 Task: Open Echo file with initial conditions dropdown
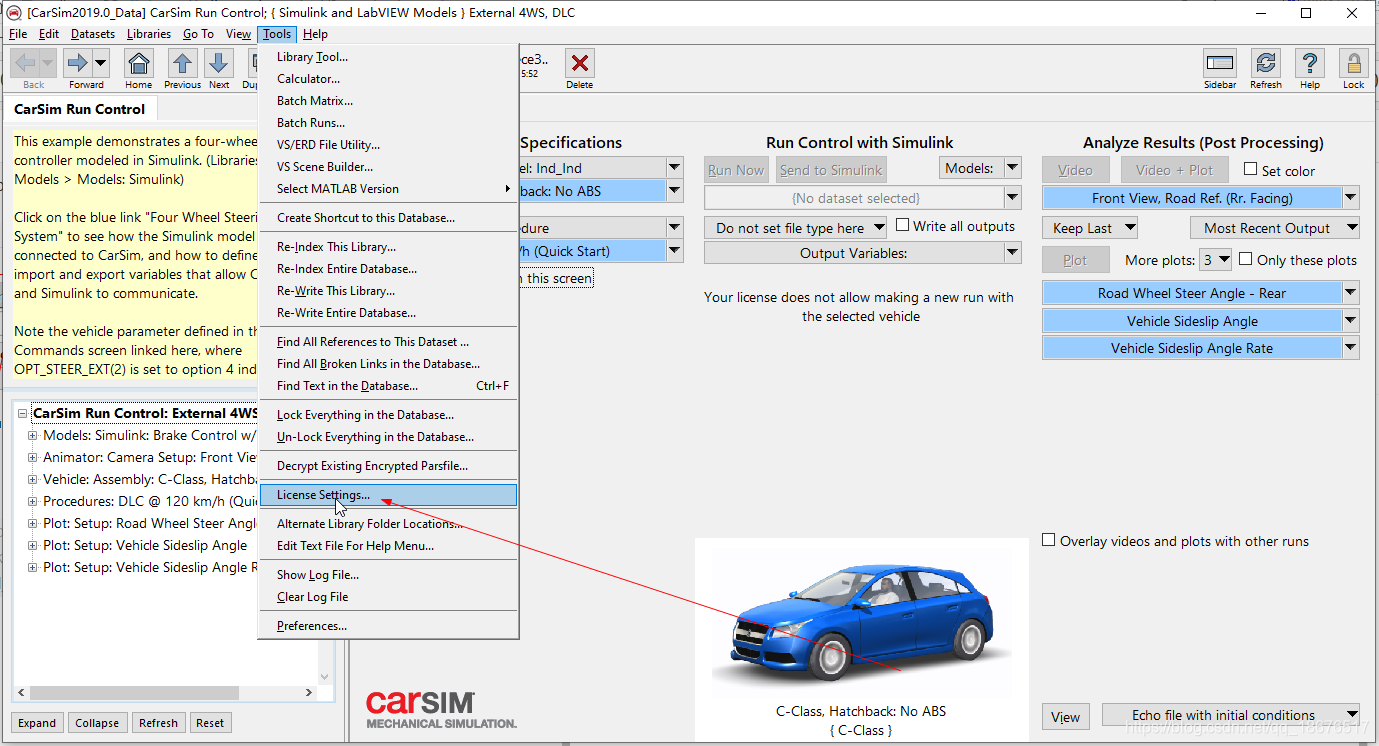(1231, 715)
